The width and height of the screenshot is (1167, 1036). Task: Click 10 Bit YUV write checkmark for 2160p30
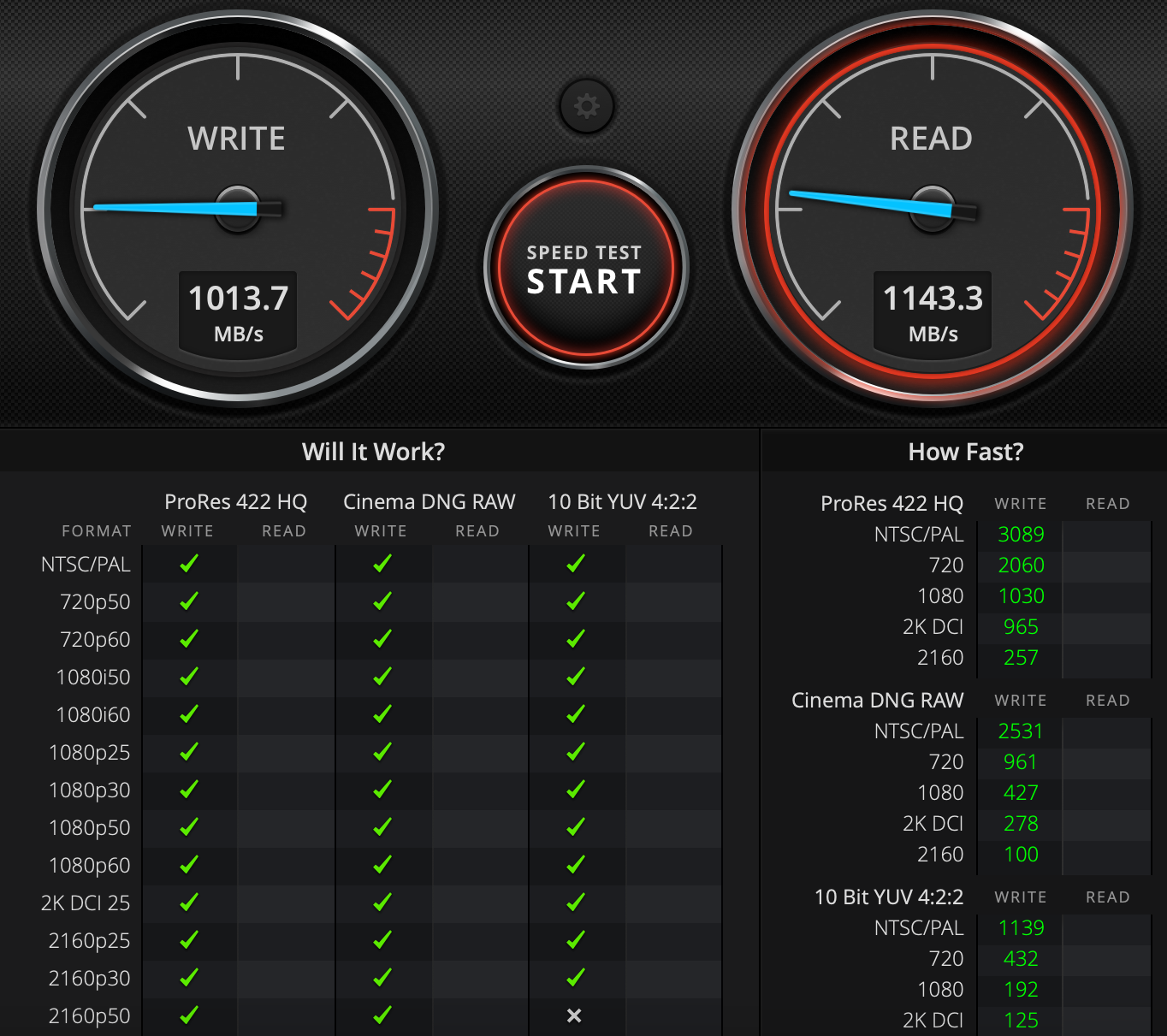click(x=576, y=977)
